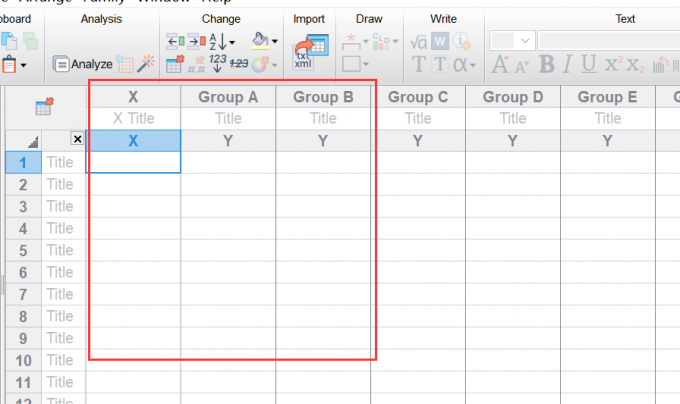Image resolution: width=680 pixels, height=404 pixels.
Task: Open the sort A-Z dropdown arrow
Action: click(232, 42)
